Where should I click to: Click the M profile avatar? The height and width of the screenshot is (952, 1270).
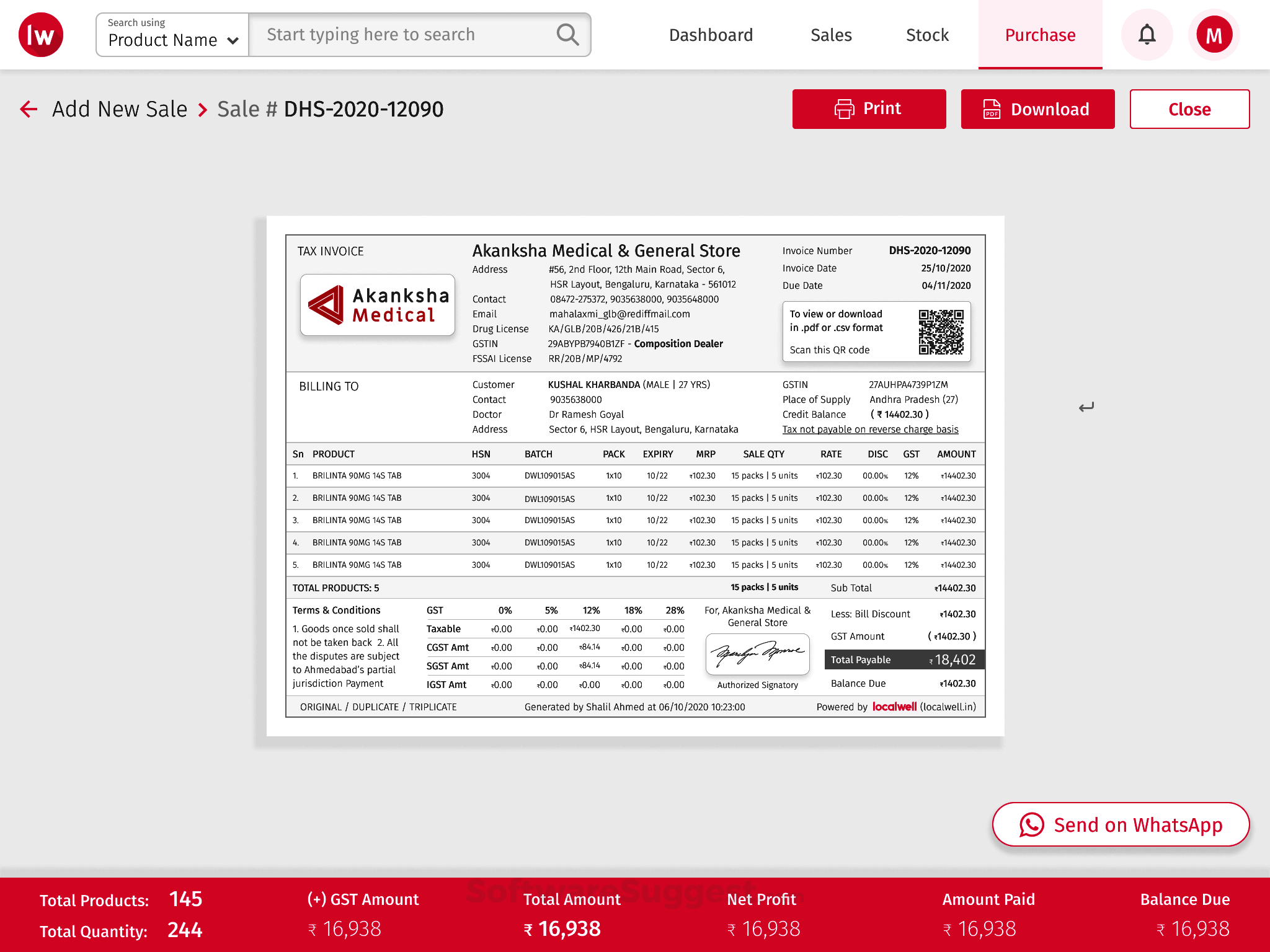tap(1214, 35)
